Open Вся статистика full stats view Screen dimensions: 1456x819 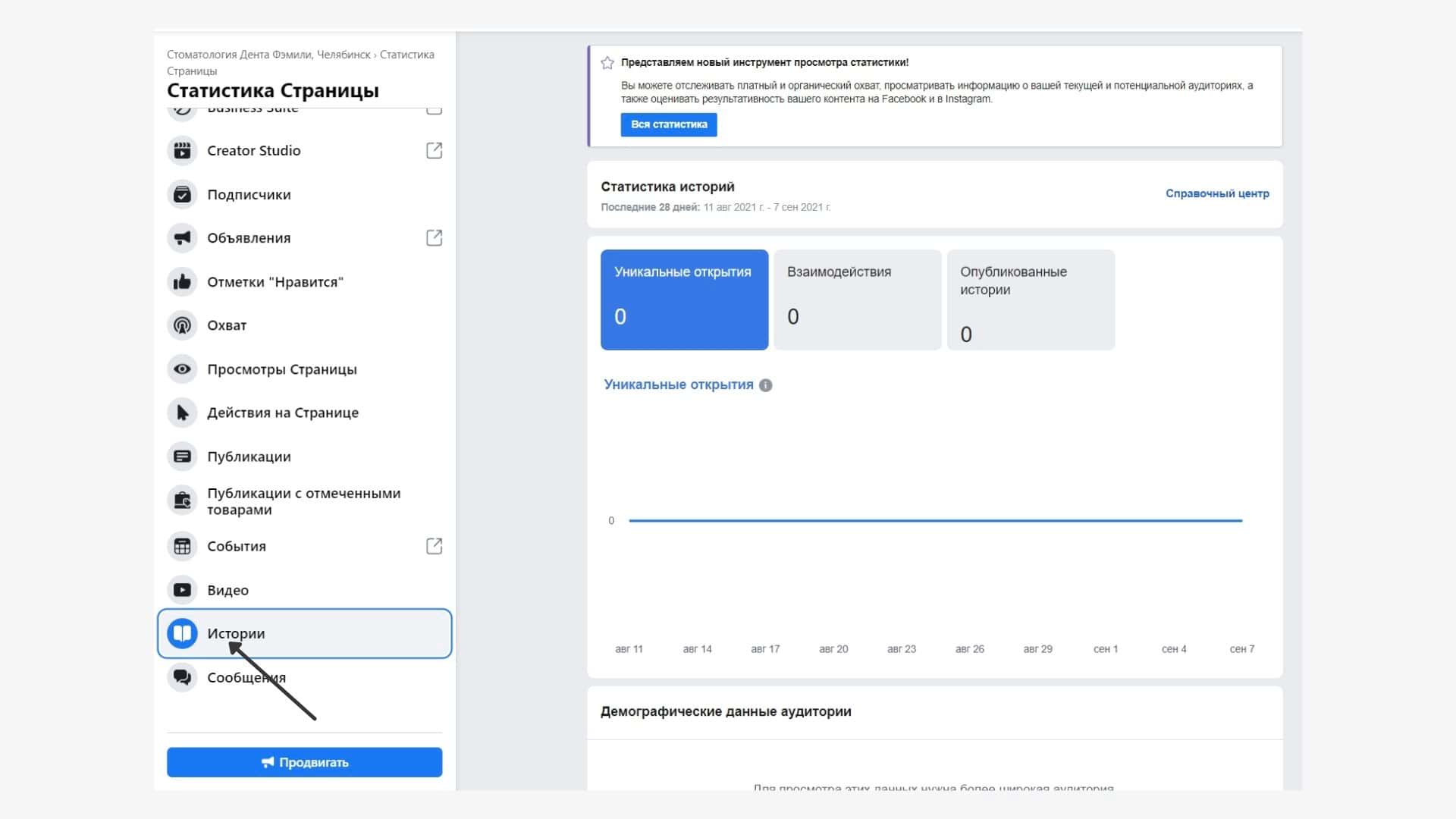(669, 124)
